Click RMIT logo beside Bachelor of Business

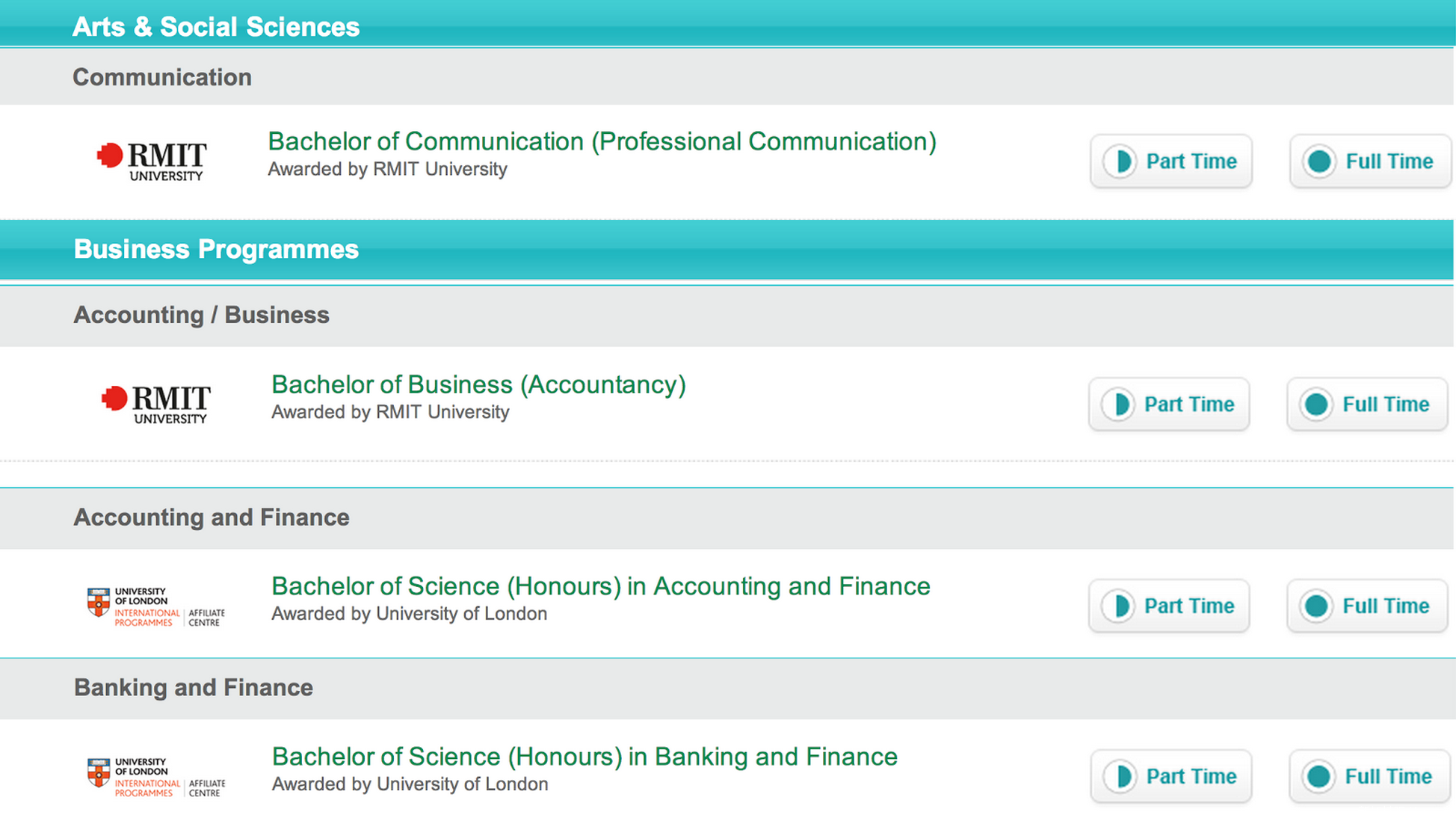click(156, 403)
